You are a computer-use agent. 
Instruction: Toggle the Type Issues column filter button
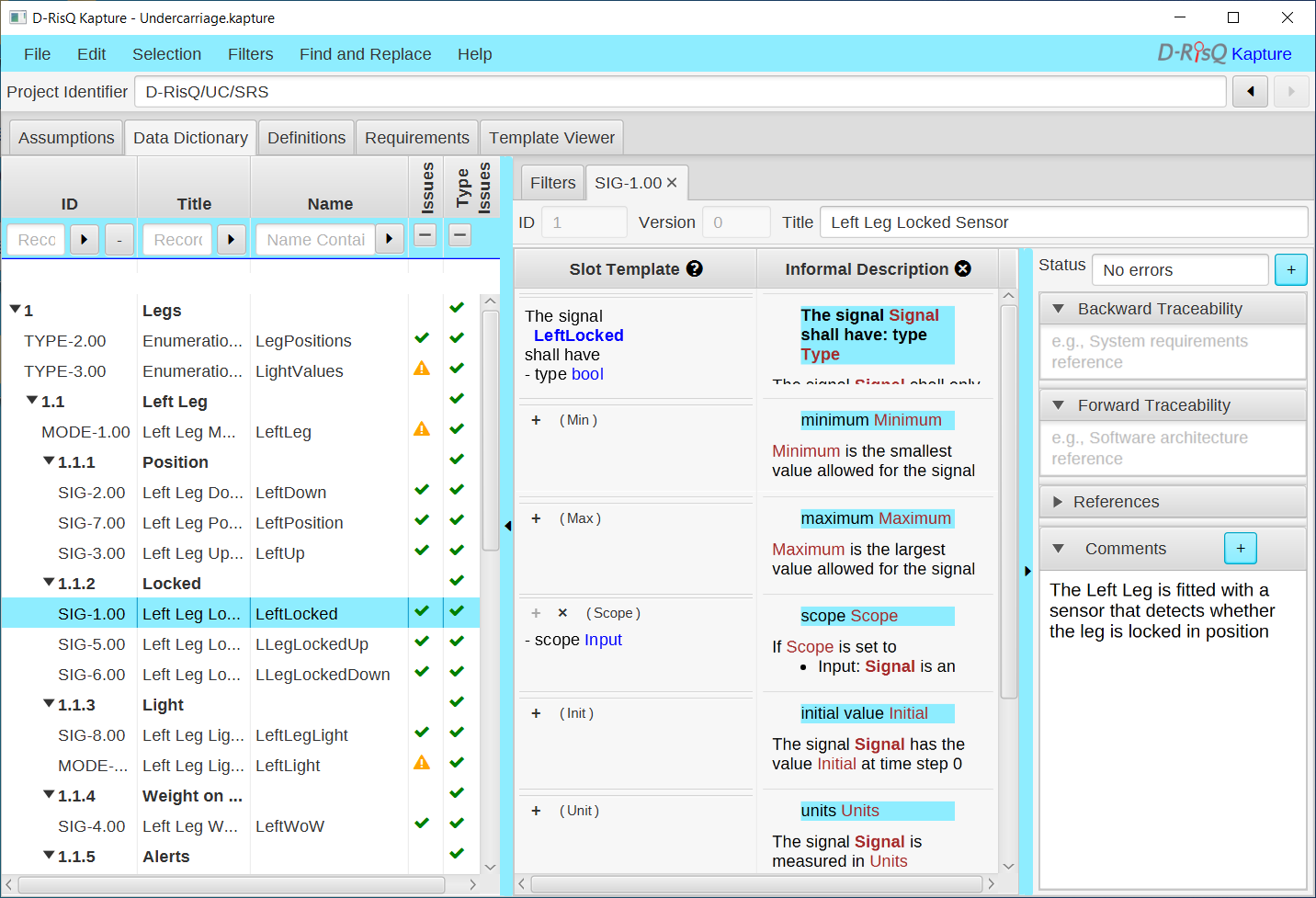[459, 235]
